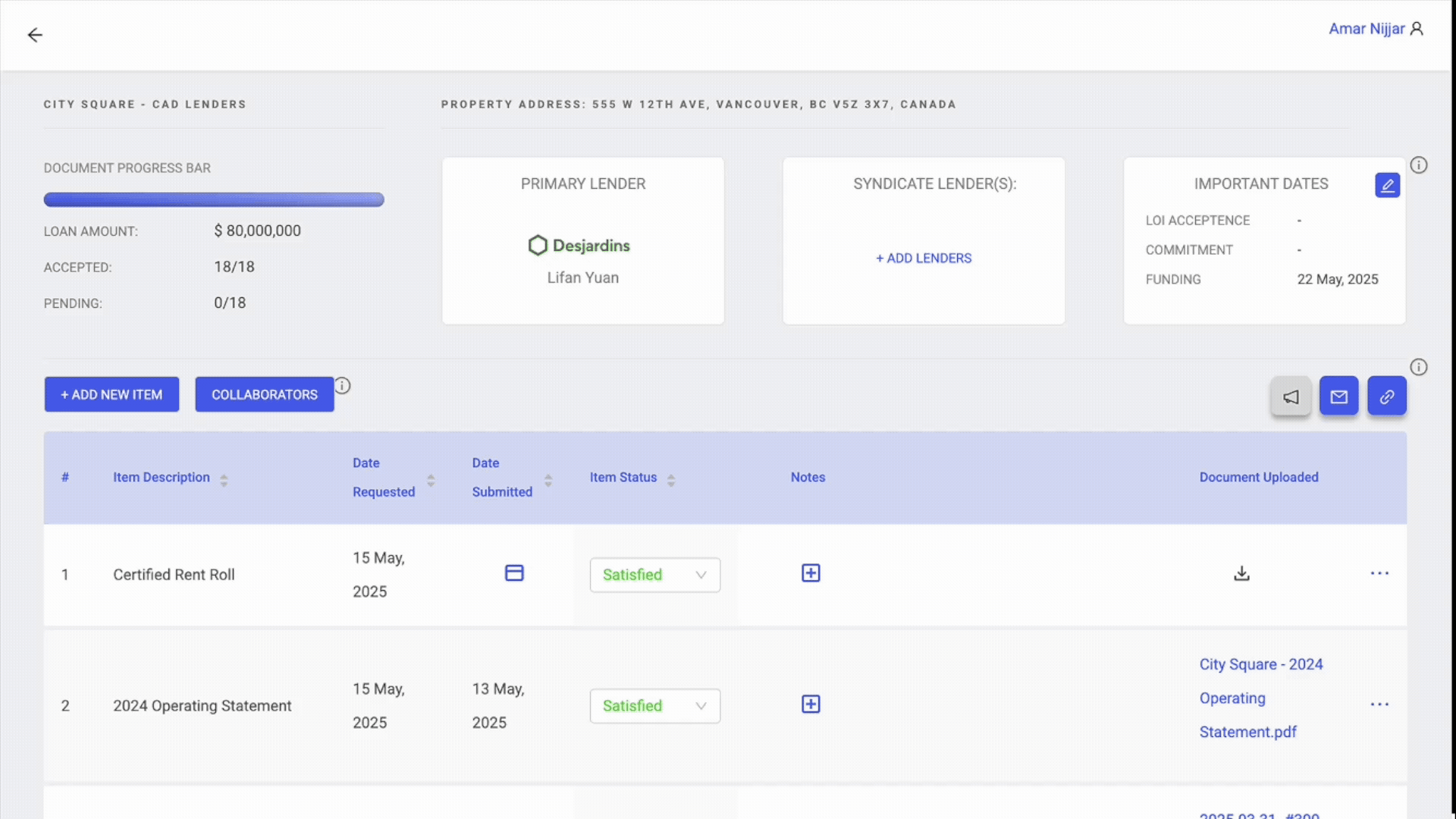Viewport: 1456px width, 819px height.
Task: Click the back arrow icon
Action: pos(35,35)
